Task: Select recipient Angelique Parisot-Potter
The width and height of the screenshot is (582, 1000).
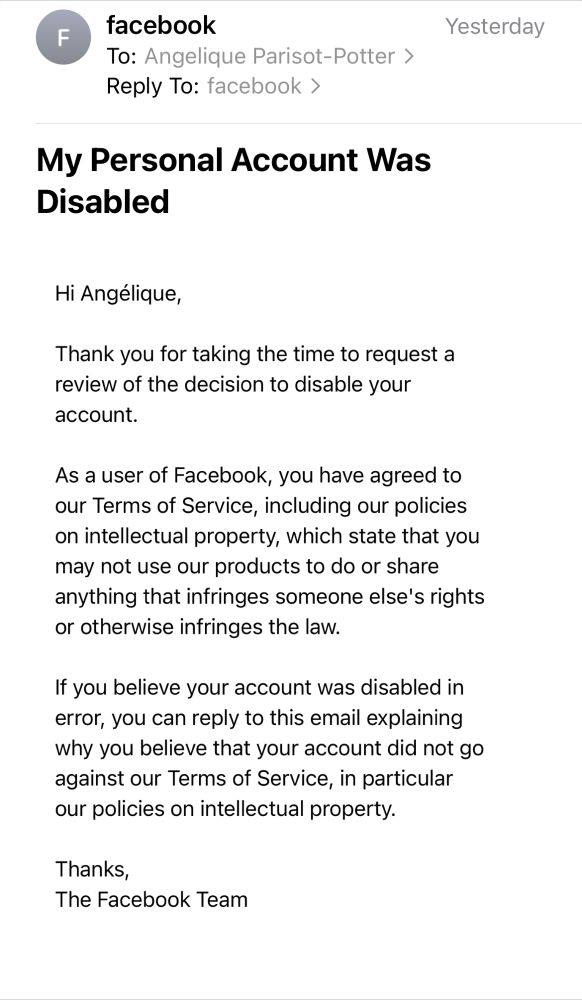Action: [270, 57]
